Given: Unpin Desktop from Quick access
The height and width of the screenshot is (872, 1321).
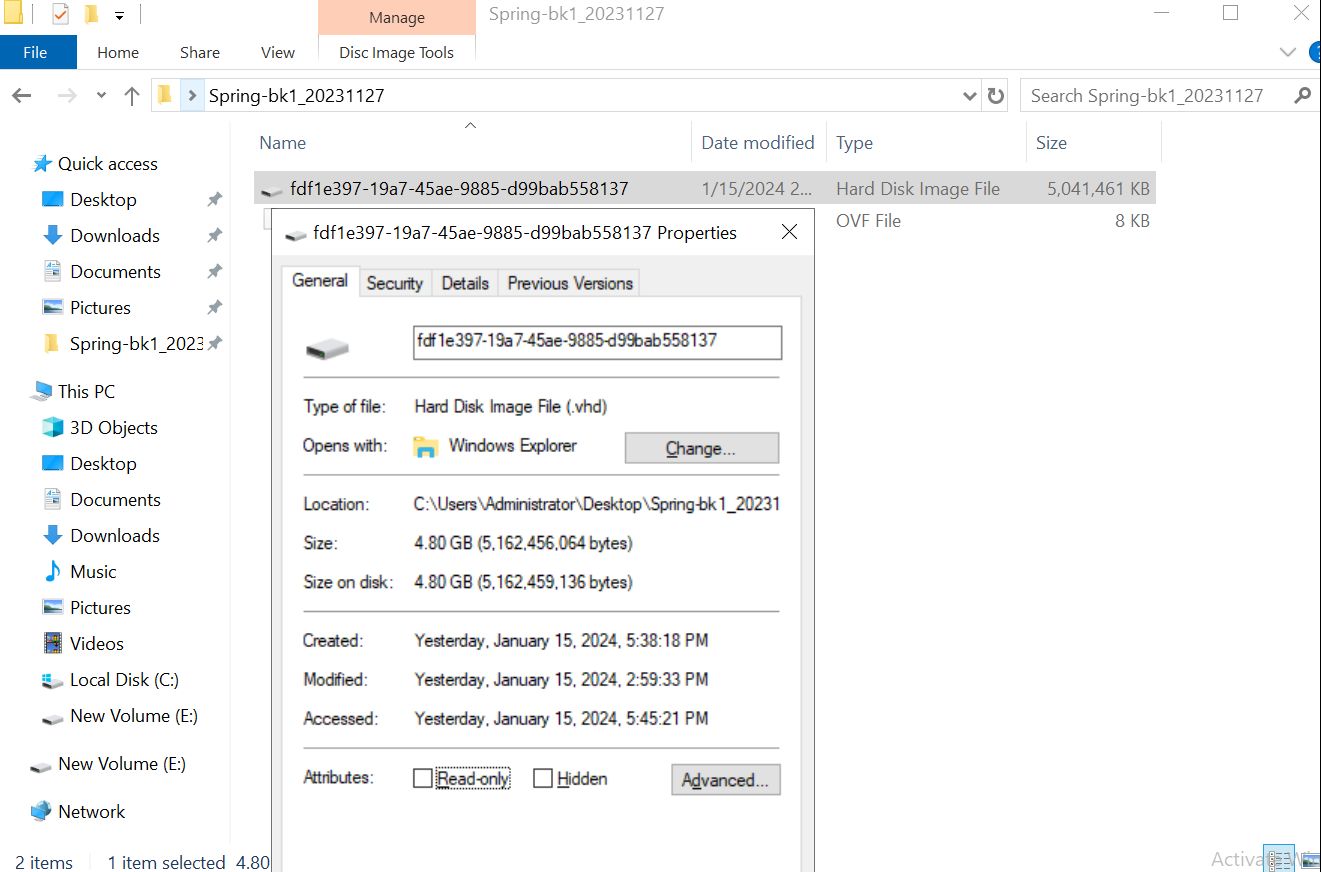Looking at the screenshot, I should click(214, 199).
